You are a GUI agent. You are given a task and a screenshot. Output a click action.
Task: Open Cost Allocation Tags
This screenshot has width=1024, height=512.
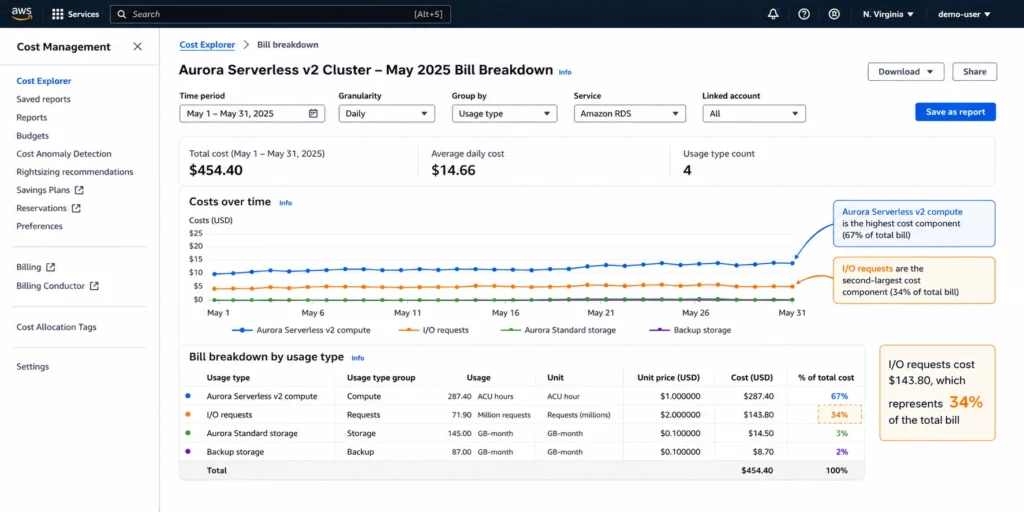click(x=56, y=327)
